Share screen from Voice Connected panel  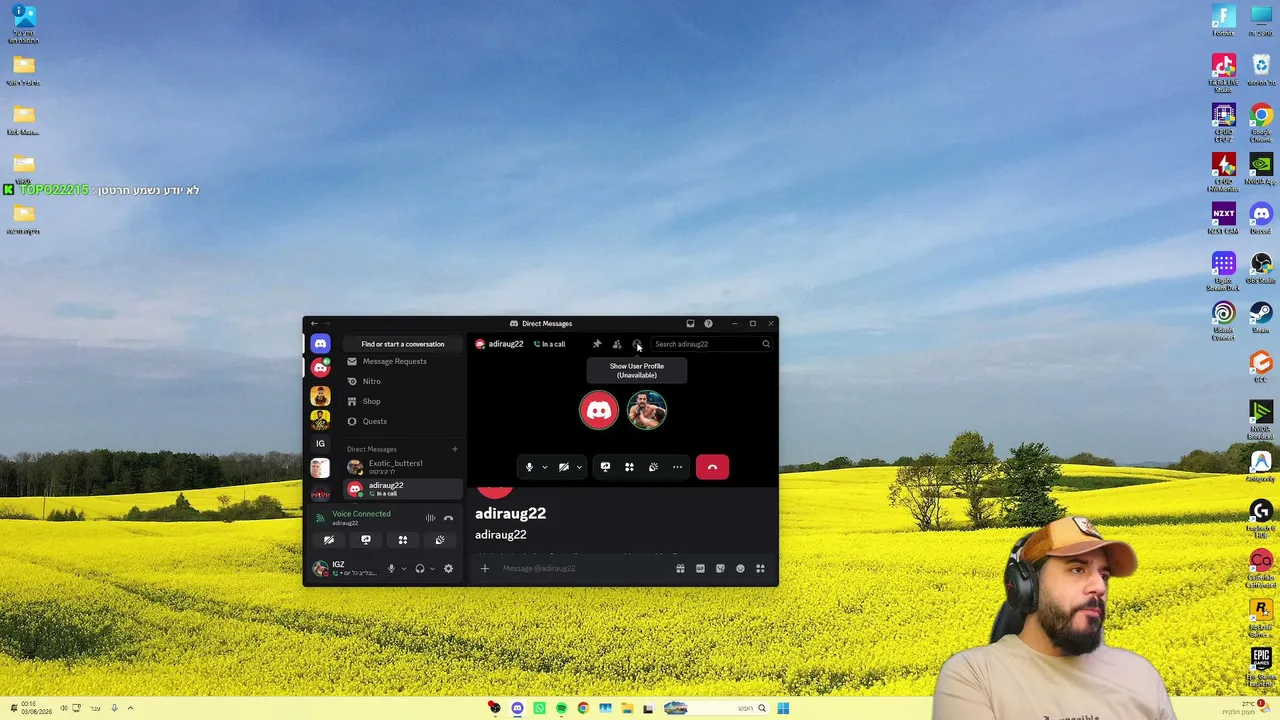366,540
